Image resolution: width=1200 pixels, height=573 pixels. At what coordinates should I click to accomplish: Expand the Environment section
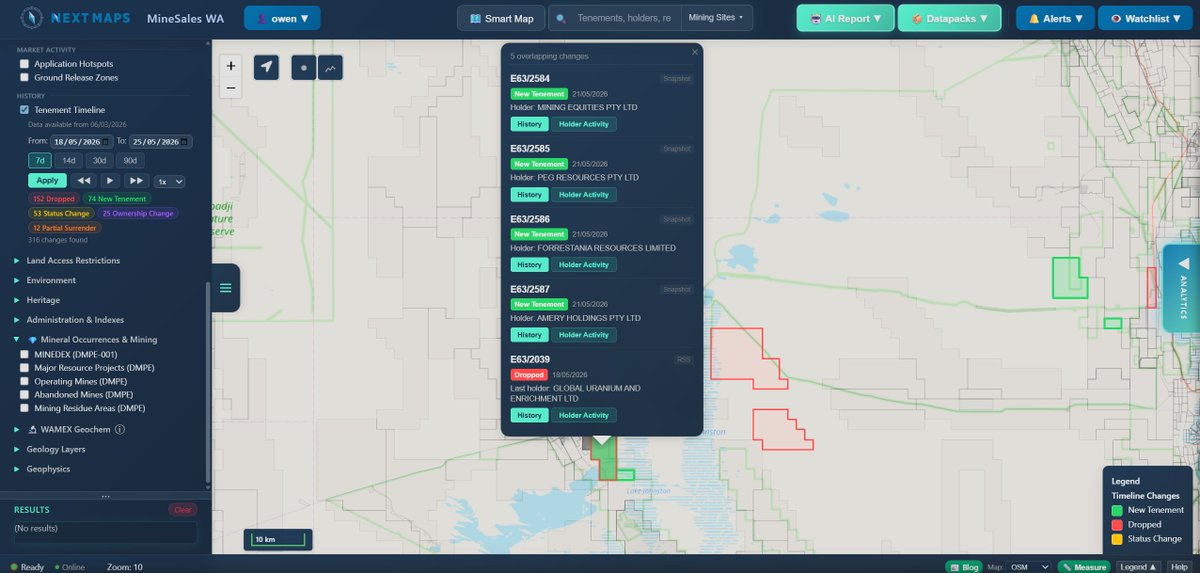tap(44, 280)
